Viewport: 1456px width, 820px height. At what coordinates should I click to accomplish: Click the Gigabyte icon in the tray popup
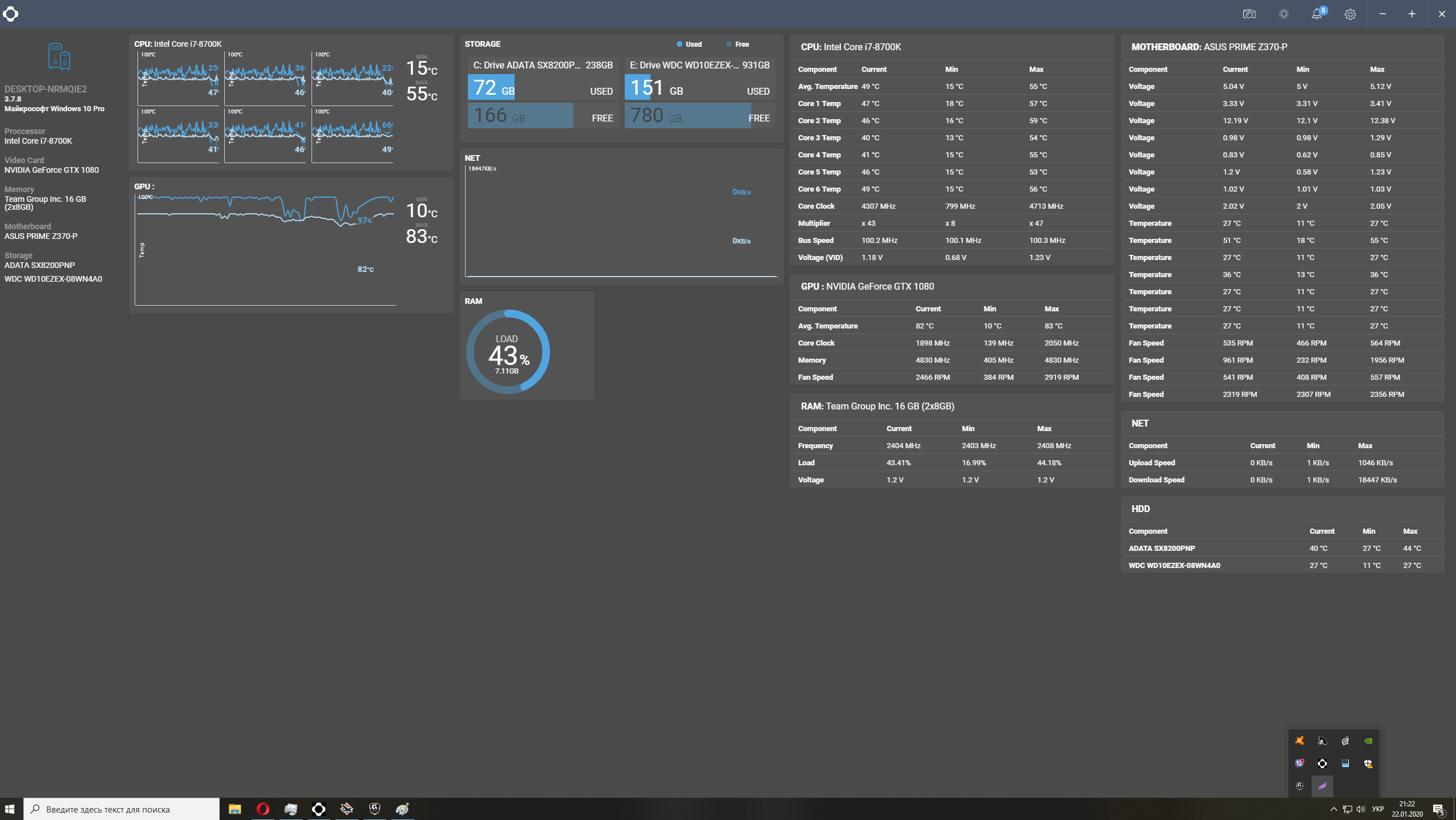pos(1300,786)
